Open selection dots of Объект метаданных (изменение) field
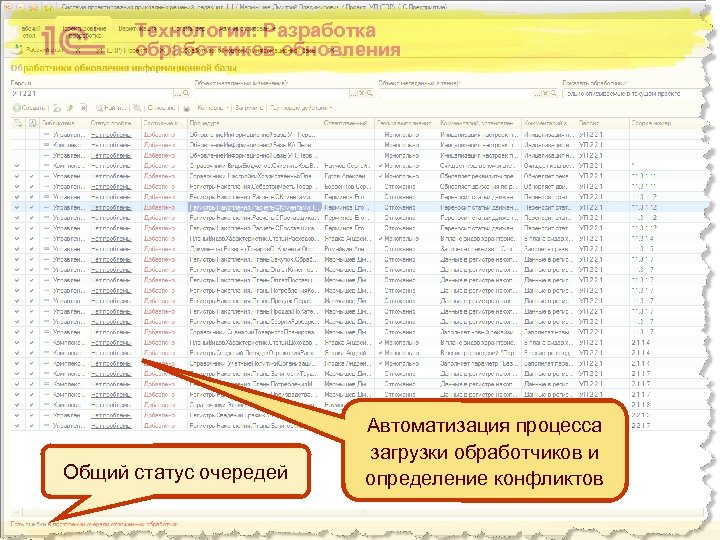 coord(353,93)
